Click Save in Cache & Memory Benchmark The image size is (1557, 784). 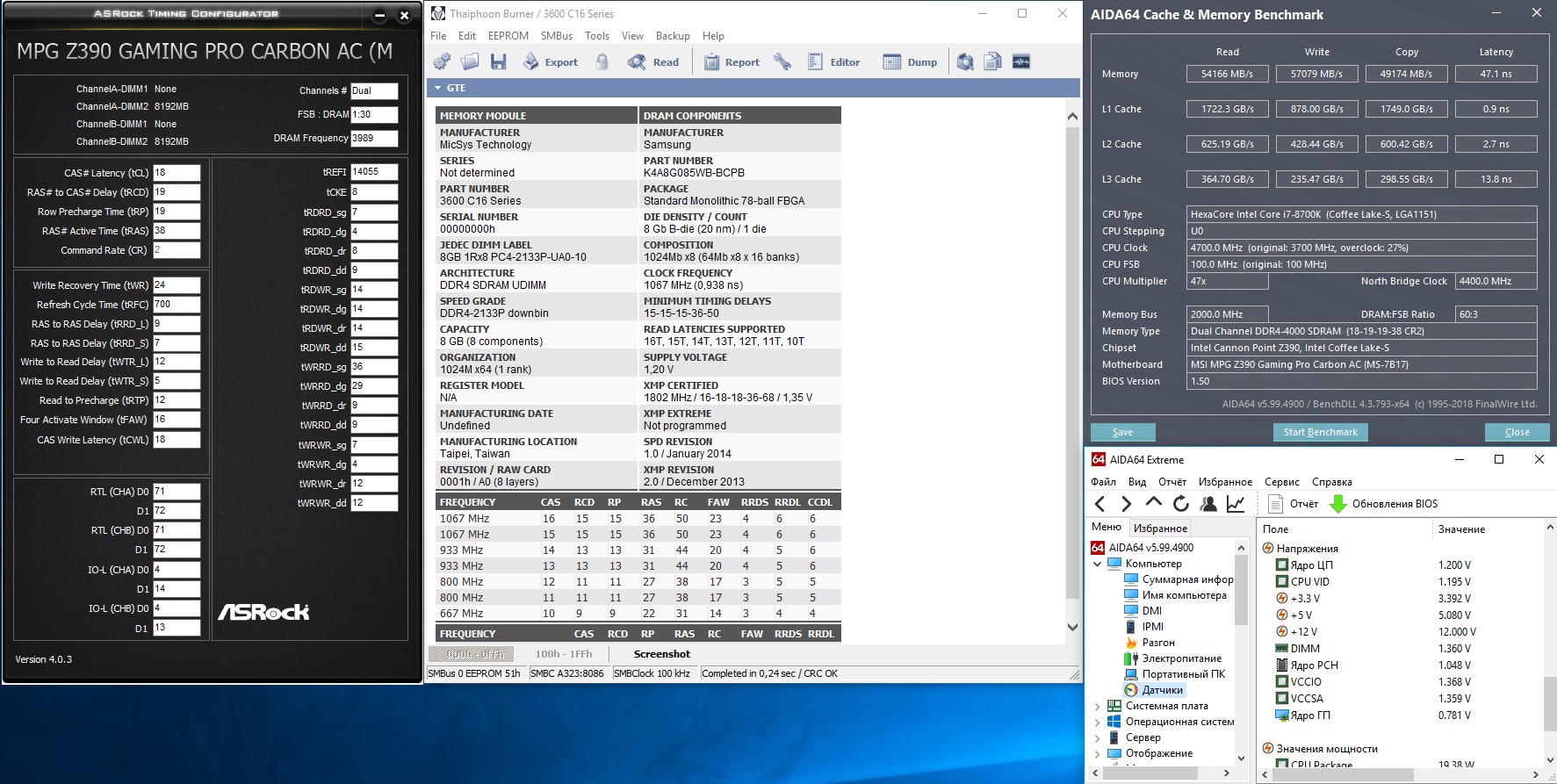pyautogui.click(x=1122, y=432)
